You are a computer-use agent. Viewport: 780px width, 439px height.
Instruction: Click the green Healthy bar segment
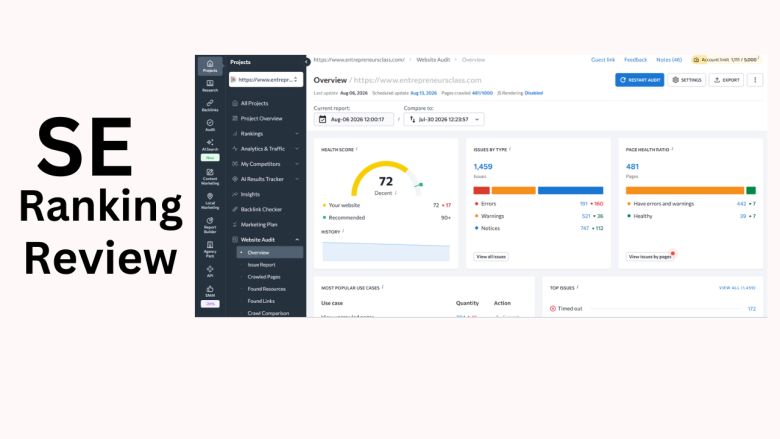751,190
